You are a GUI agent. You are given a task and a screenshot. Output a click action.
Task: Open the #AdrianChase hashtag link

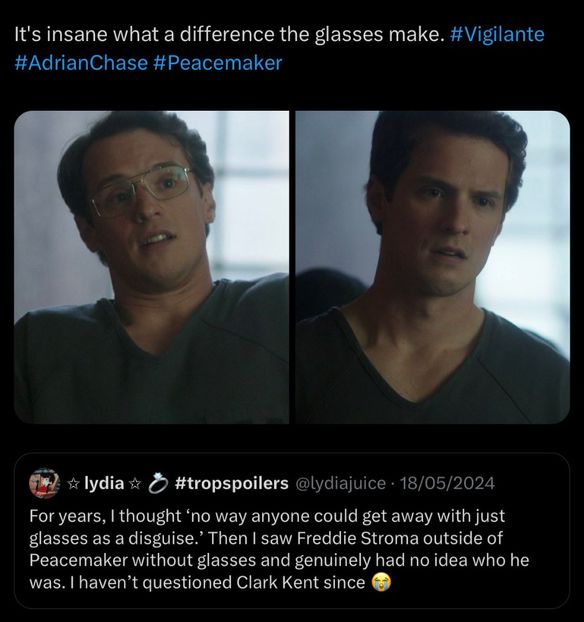pyautogui.click(x=81, y=63)
